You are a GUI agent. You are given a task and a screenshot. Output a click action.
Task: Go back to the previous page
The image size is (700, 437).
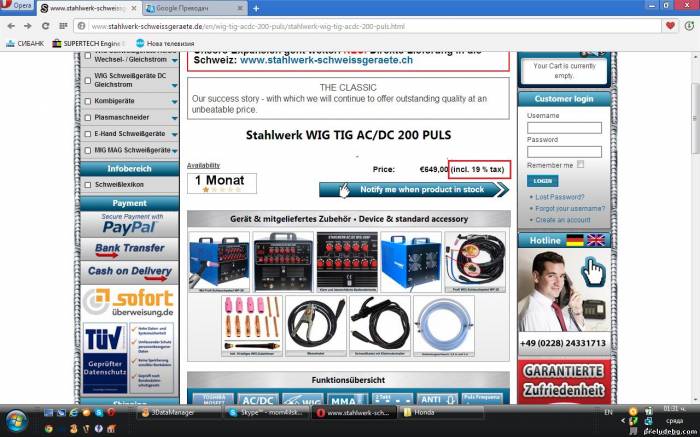coord(10,25)
